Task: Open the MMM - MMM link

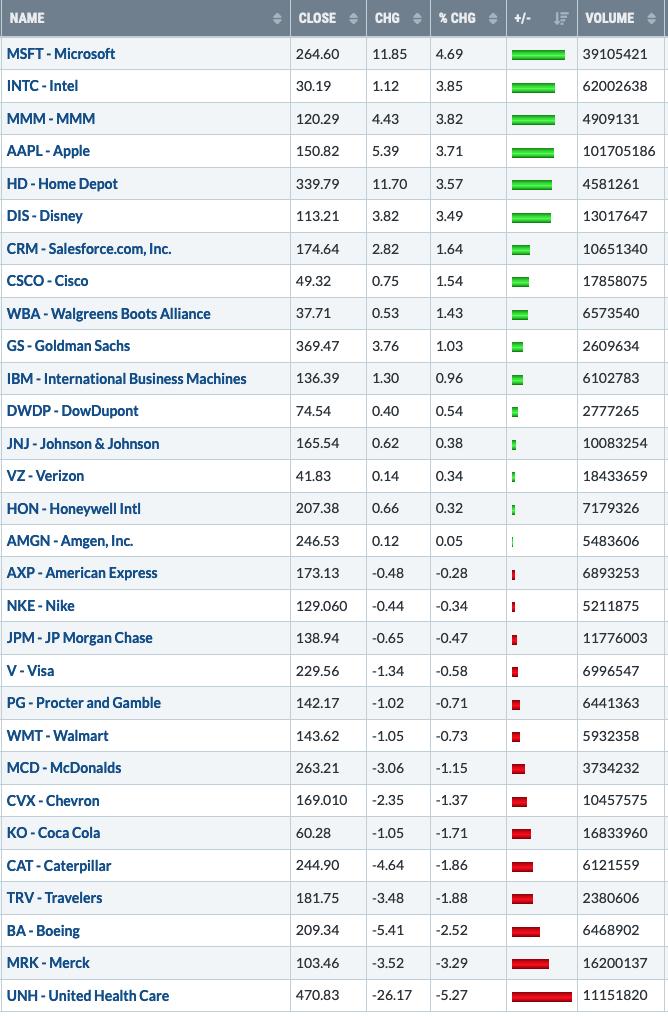Action: (51, 119)
